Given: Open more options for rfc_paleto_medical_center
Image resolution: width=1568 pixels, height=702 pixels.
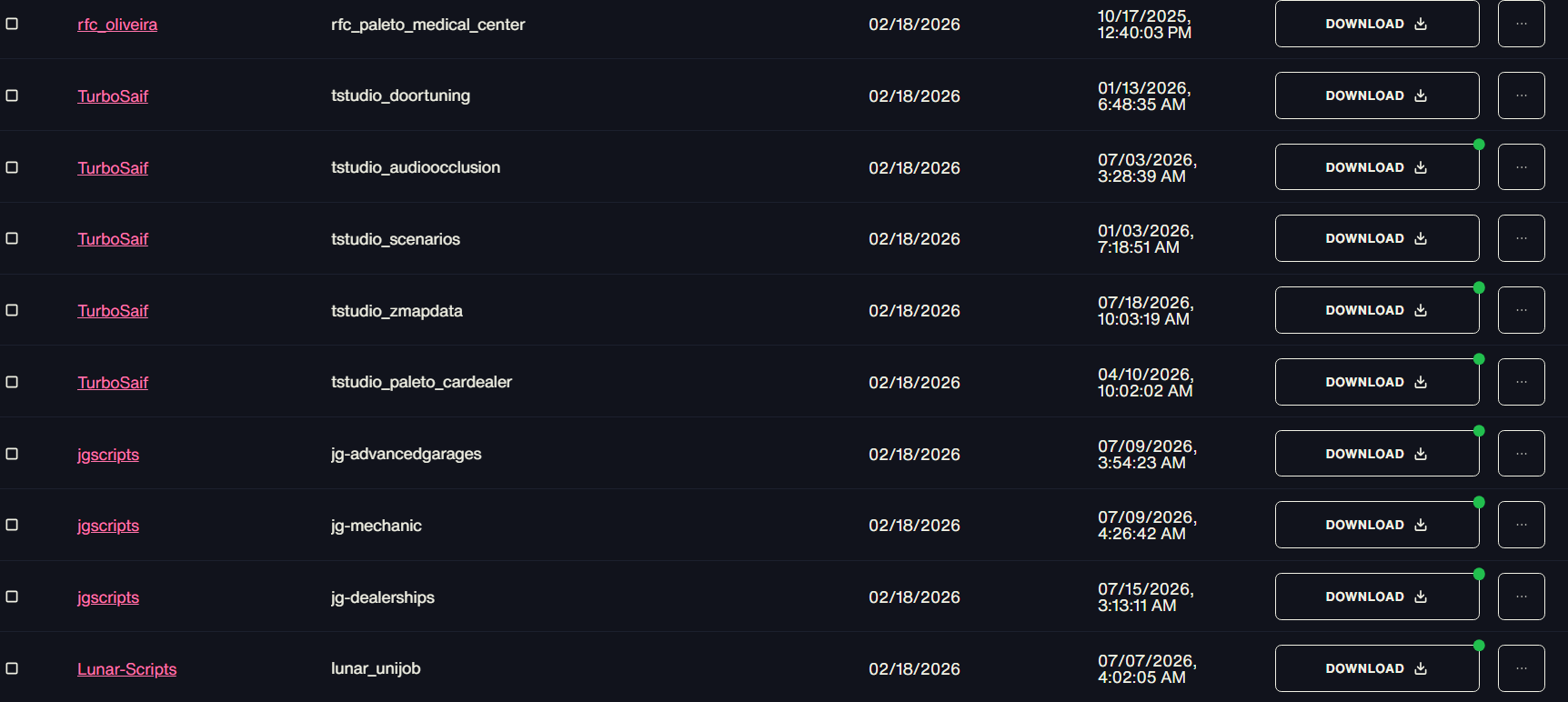Looking at the screenshot, I should click(1521, 24).
